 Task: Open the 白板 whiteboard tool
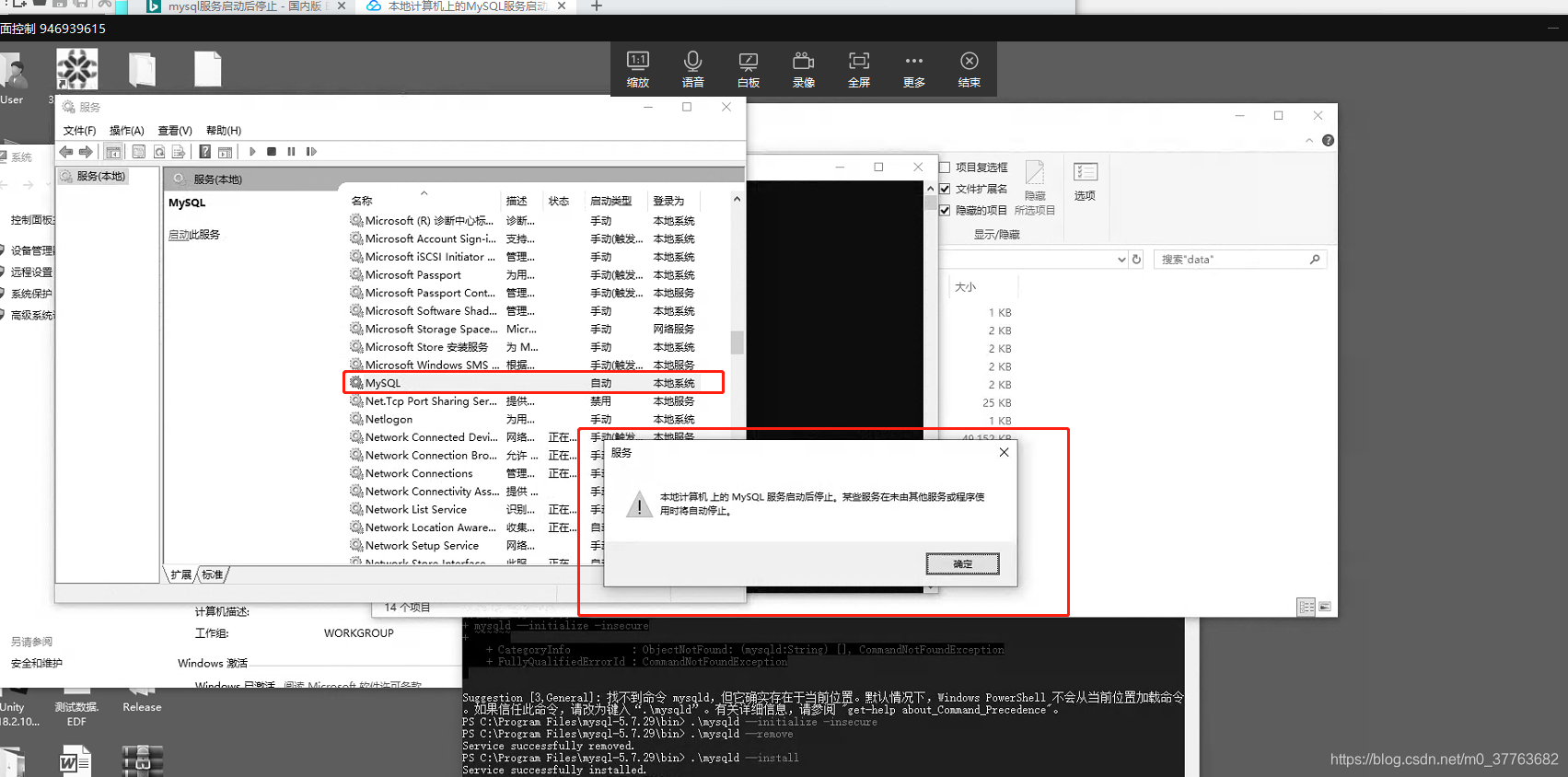(749, 69)
